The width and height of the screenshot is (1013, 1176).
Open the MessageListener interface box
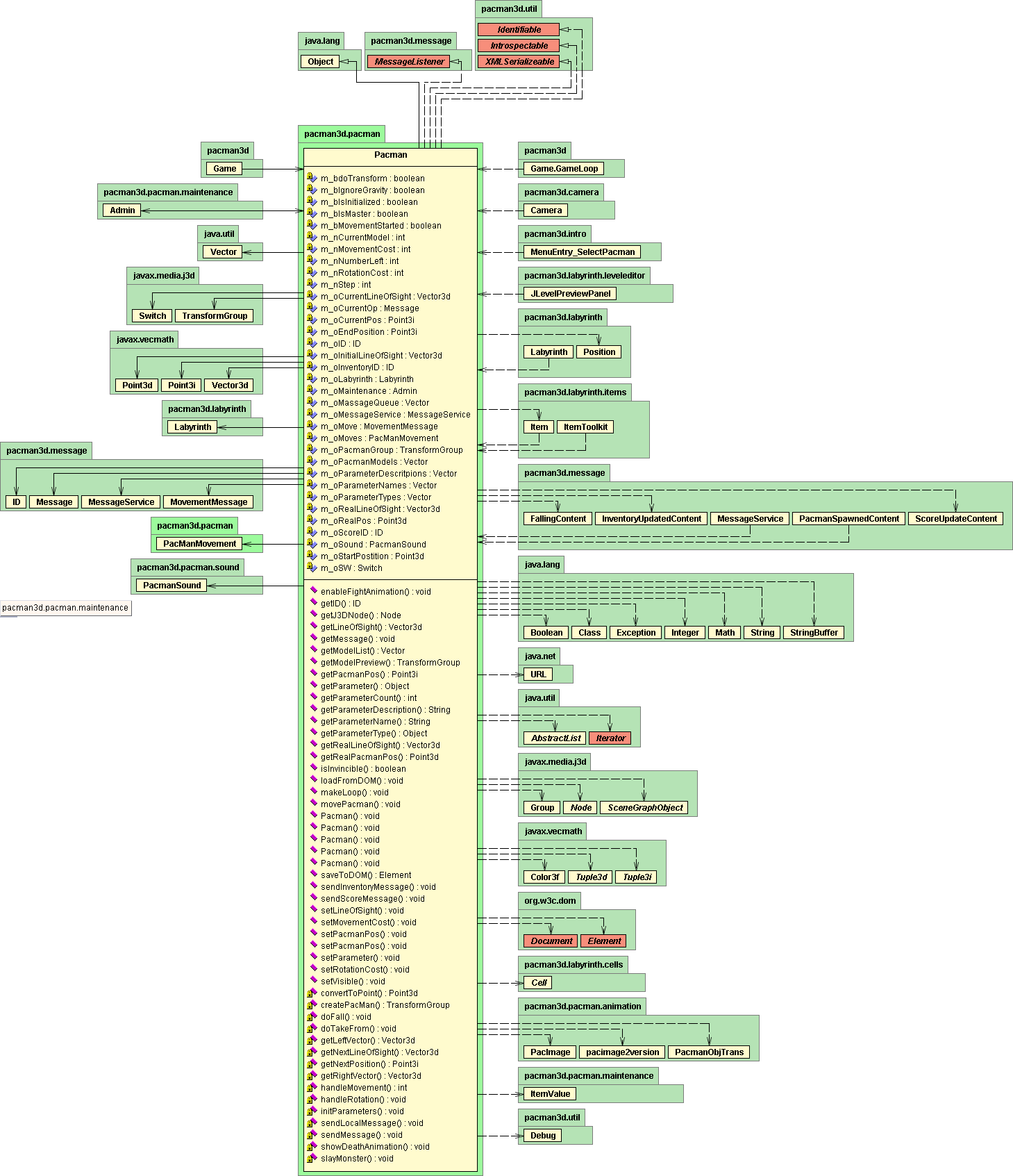coord(408,62)
